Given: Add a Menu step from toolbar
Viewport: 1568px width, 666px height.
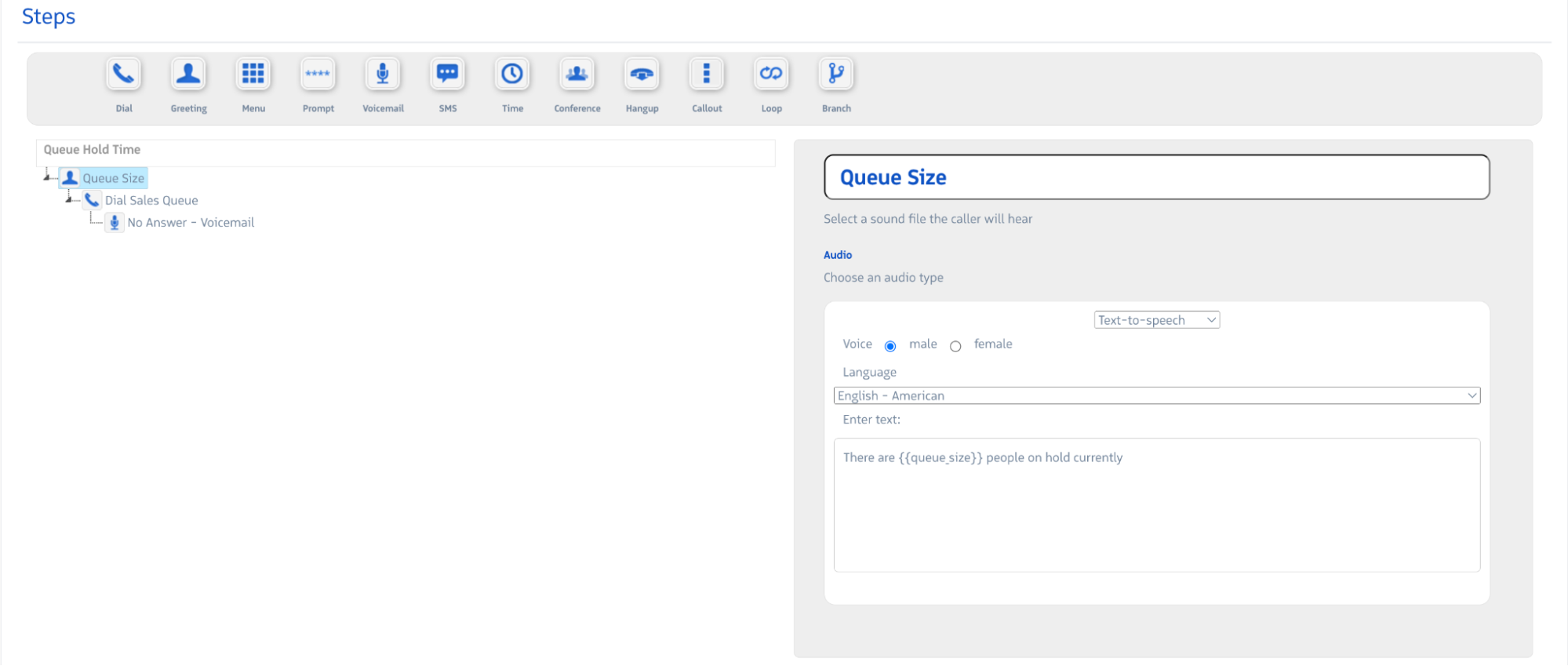Looking at the screenshot, I should (253, 75).
